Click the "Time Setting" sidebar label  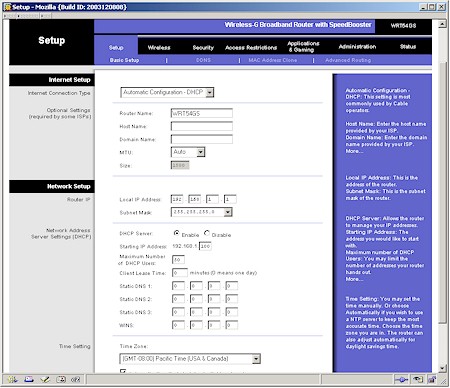tap(75, 346)
